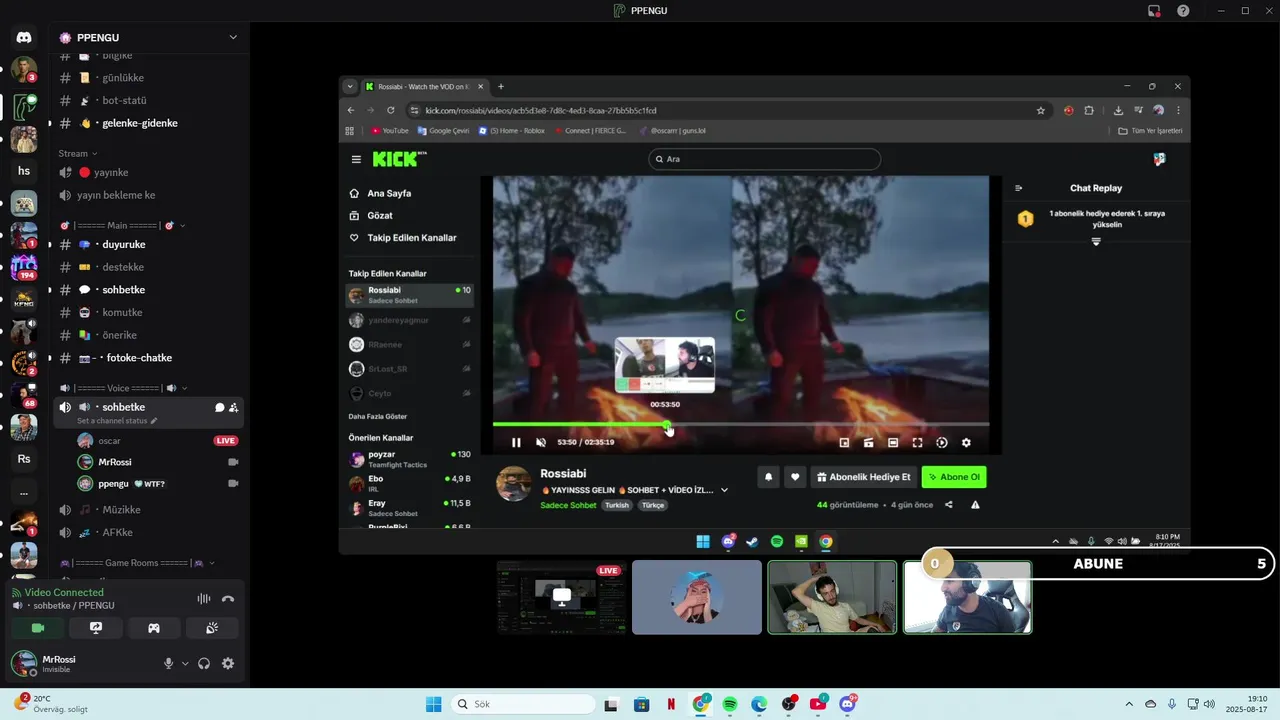Select the ppengu avatar video tile
The image size is (1280, 720).
(x=696, y=597)
